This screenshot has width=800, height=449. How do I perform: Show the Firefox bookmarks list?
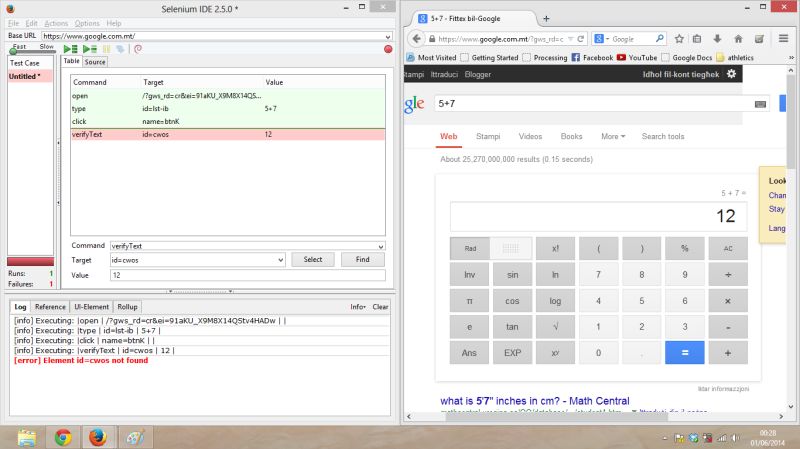(x=697, y=39)
